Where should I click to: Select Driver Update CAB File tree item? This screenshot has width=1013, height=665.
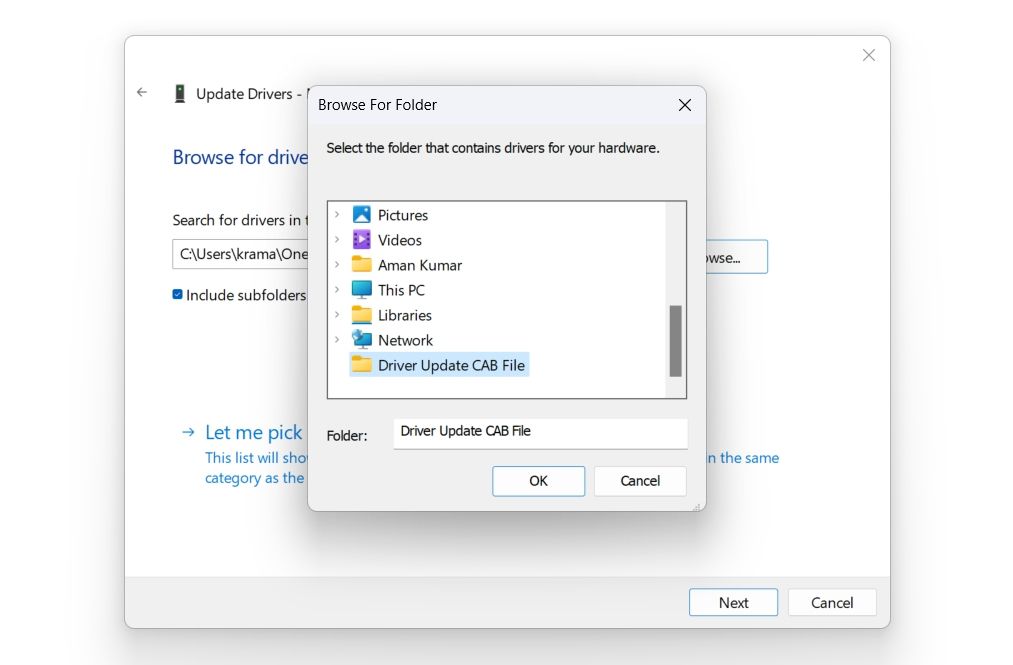(439, 364)
